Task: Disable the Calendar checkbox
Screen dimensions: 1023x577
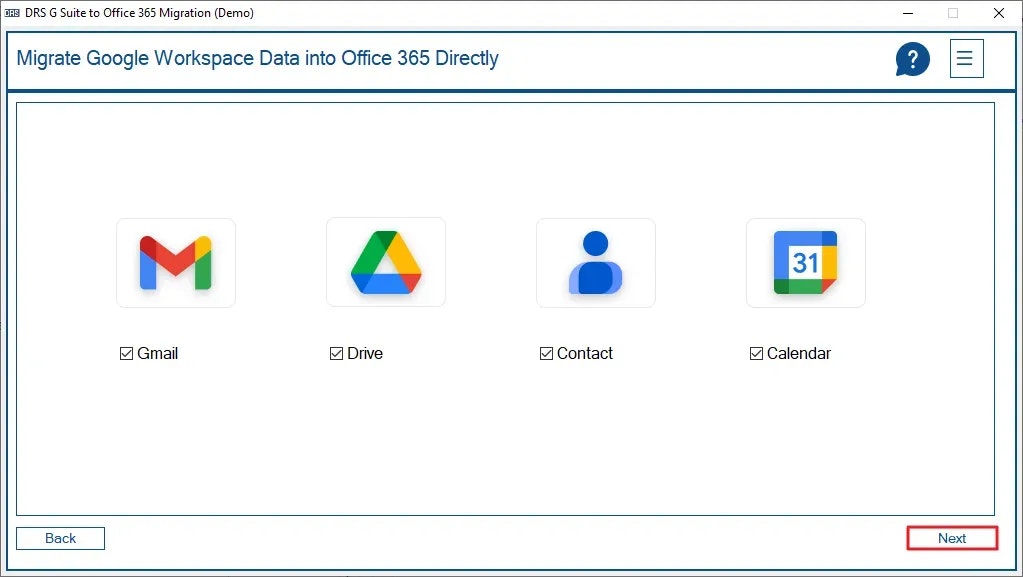Action: (x=756, y=354)
